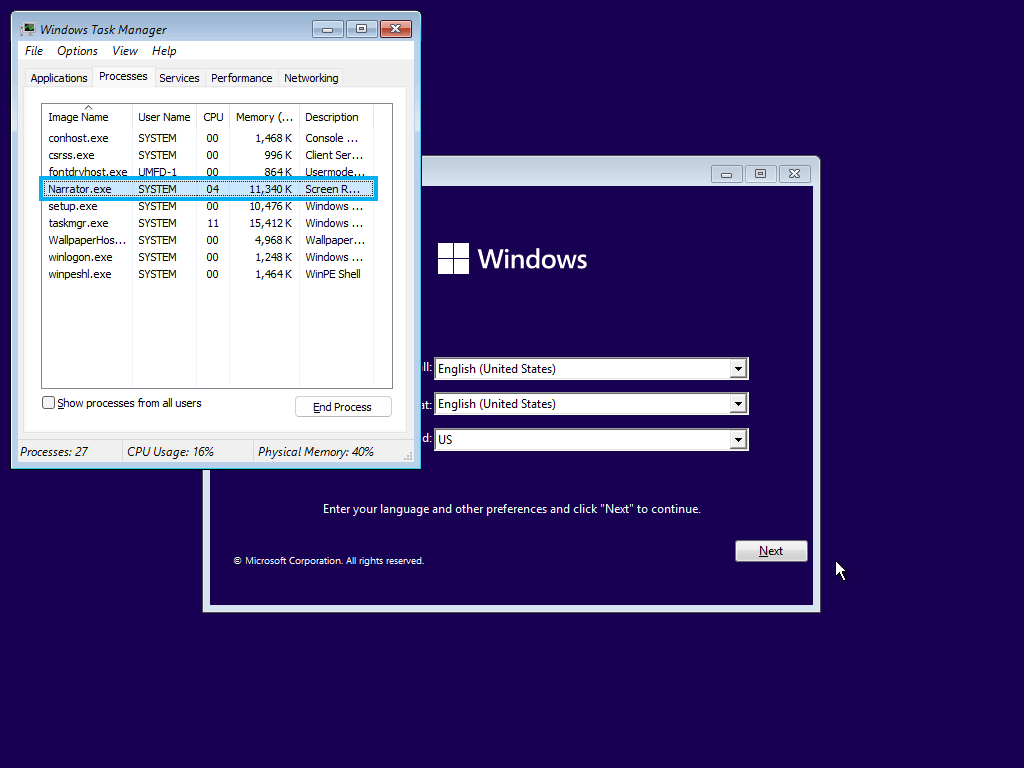Select the winpeshl.exe process row
The width and height of the screenshot is (1024, 768).
tap(208, 274)
